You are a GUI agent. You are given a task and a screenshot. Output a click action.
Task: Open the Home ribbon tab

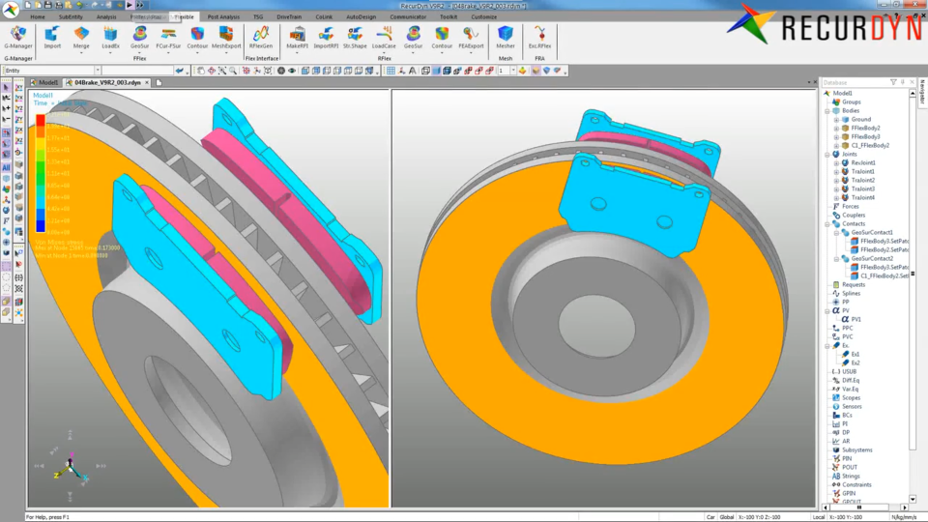[x=37, y=17]
